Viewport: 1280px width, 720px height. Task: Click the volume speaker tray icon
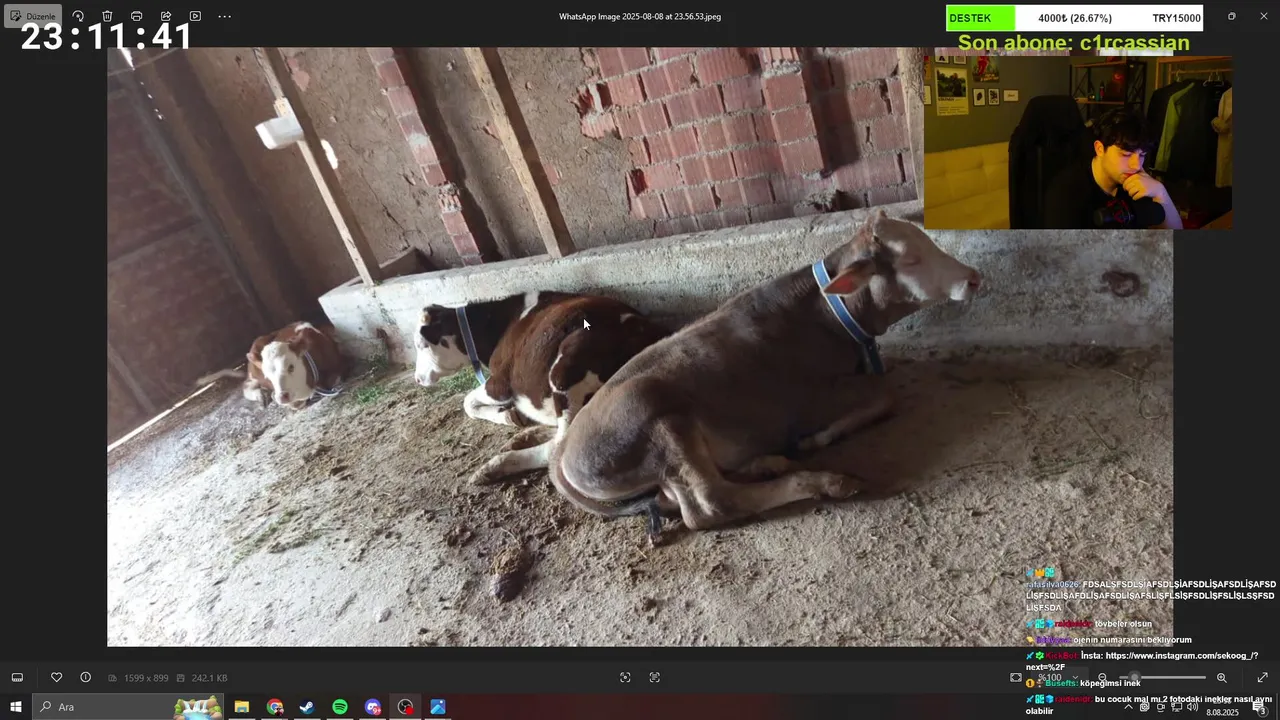tap(1192, 707)
